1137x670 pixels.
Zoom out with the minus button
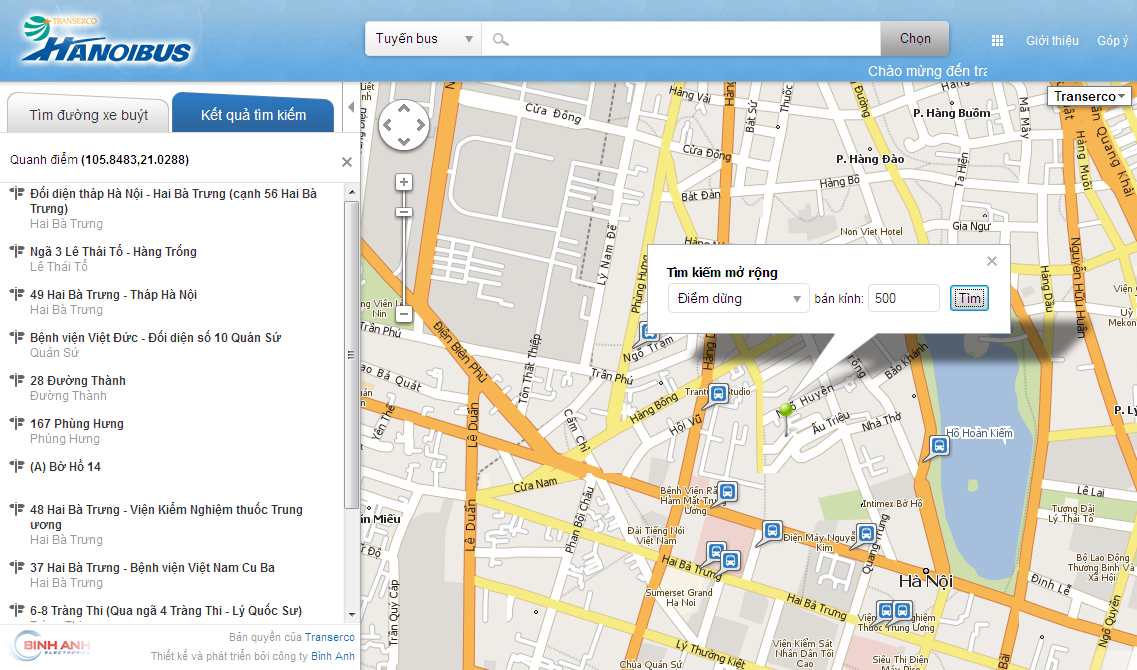pos(404,314)
